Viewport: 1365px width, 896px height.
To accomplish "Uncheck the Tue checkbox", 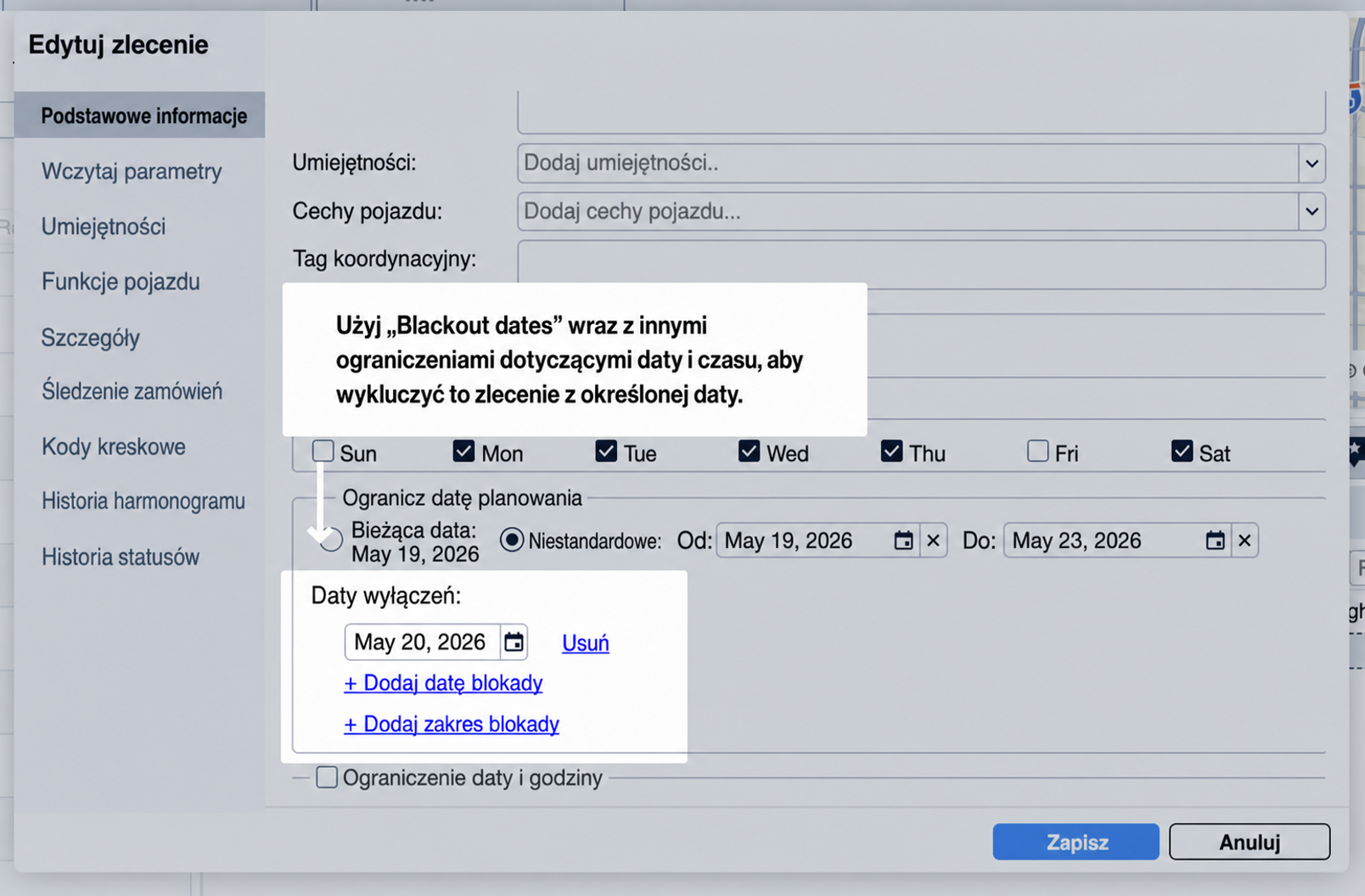I will pyautogui.click(x=606, y=451).
